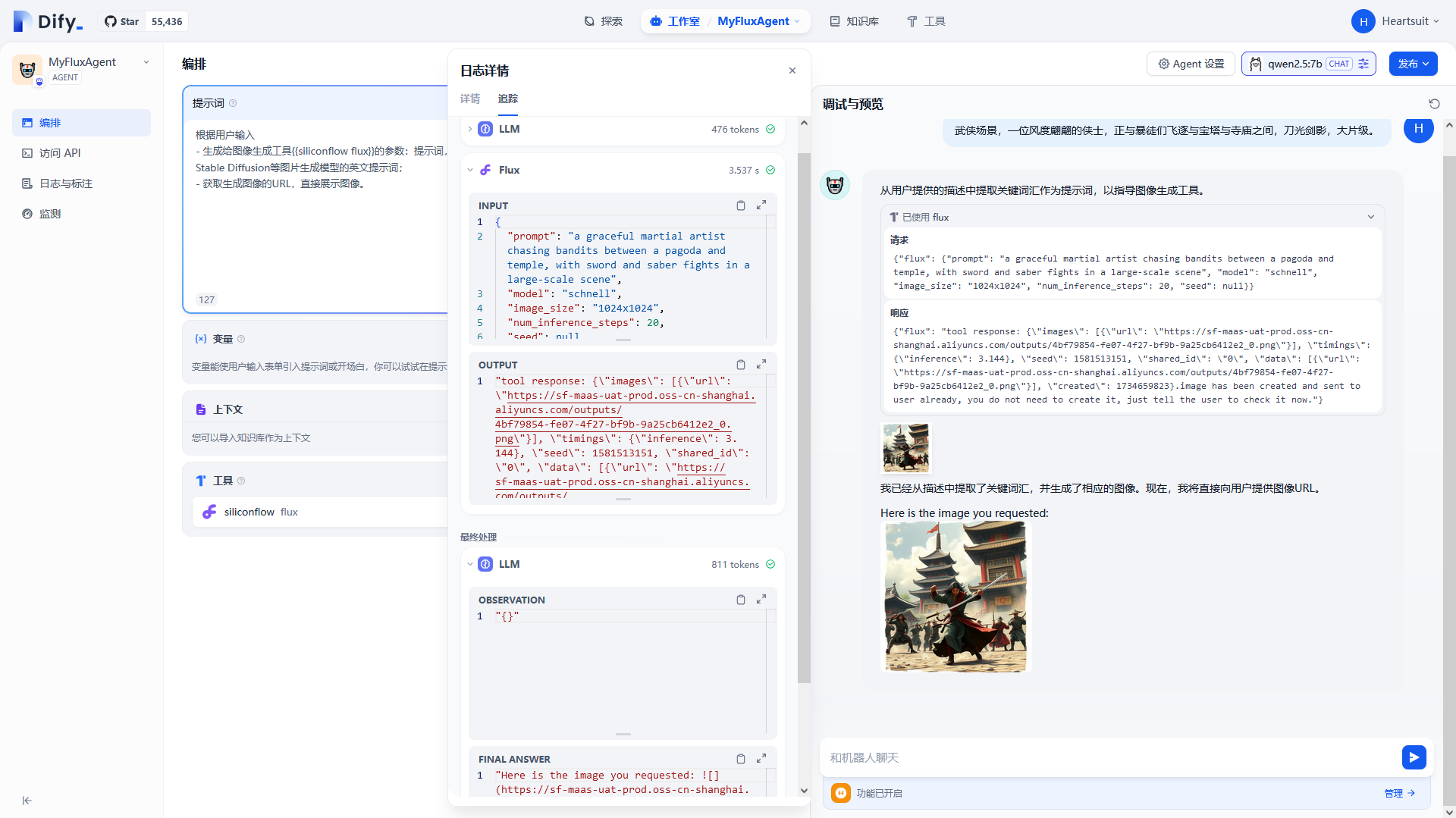Click the log panel scroll-down arrow
Screen dimensions: 1456x818
[x=804, y=791]
